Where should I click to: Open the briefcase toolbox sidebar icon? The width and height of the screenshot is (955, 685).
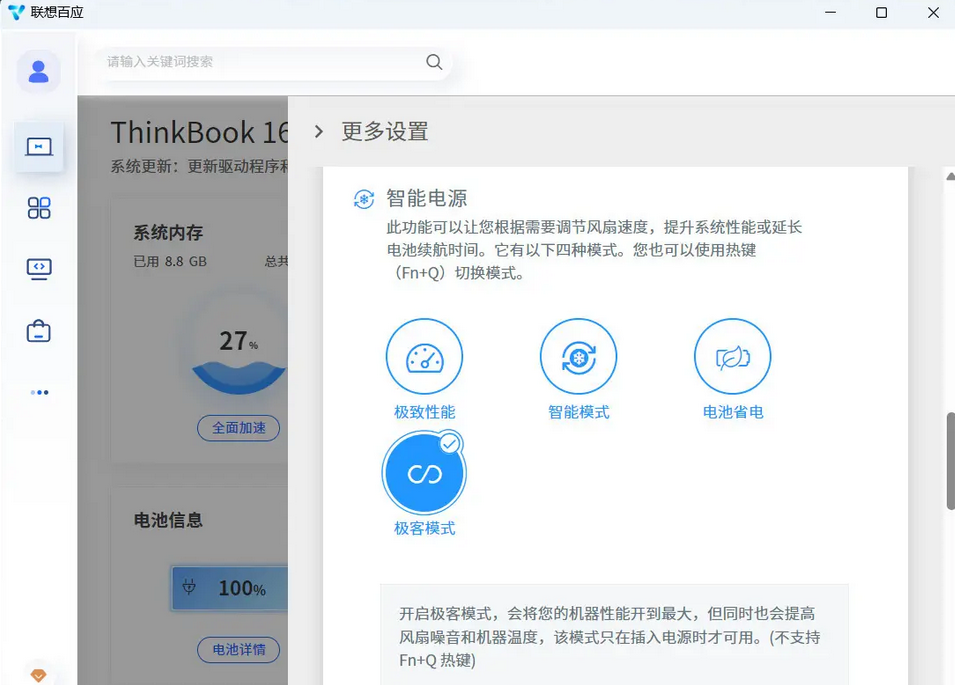point(39,331)
